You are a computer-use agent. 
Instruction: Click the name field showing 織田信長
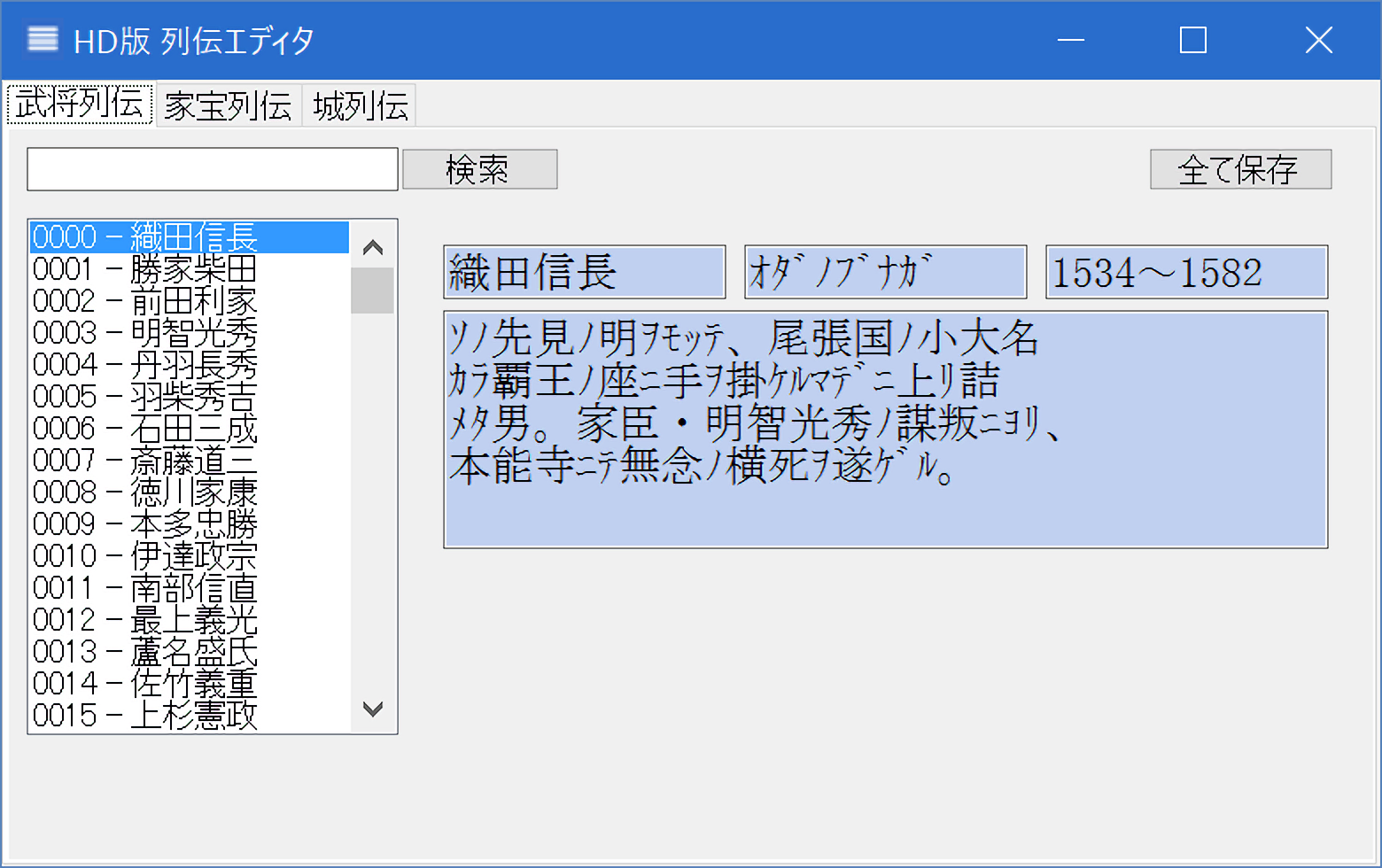(584, 272)
